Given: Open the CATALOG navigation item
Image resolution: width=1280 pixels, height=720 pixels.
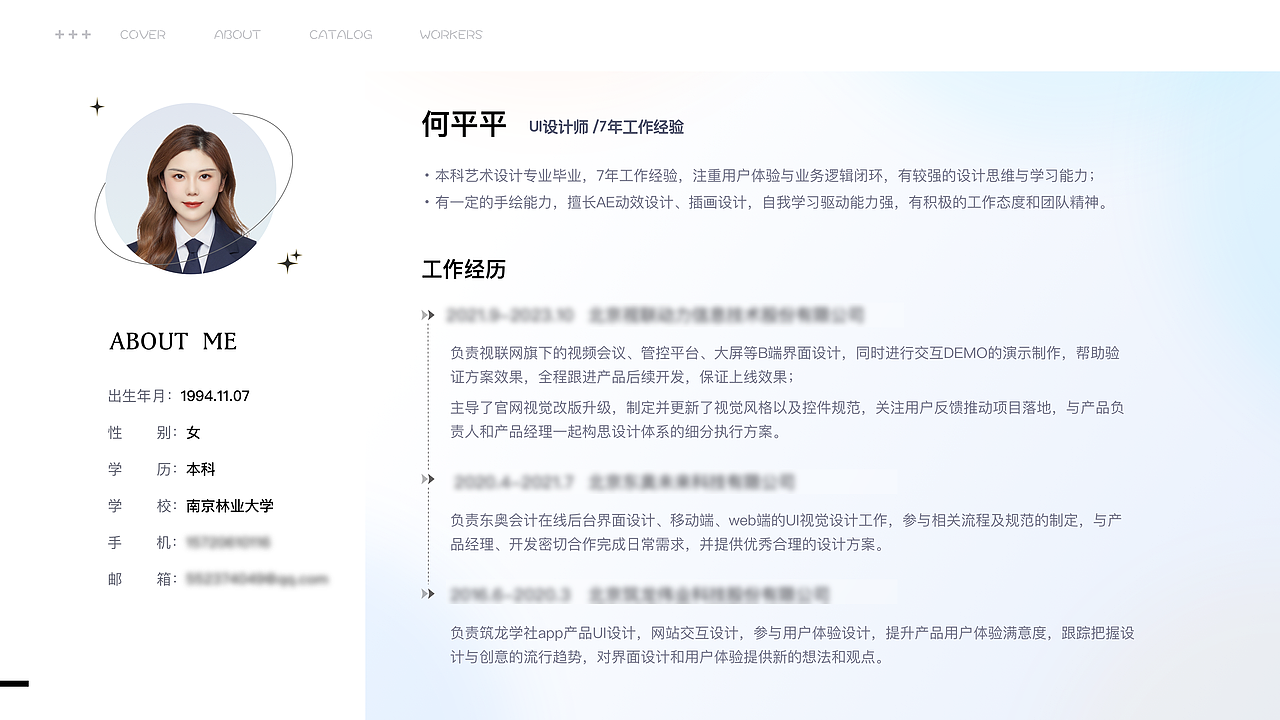Looking at the screenshot, I should [x=340, y=34].
